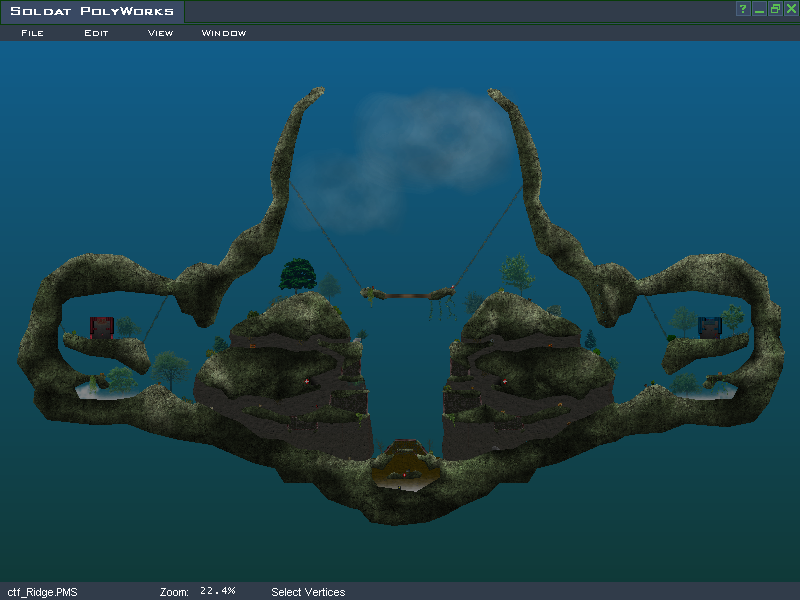Click the blue flag base on right
Screen dimensions: 800x600
(709, 327)
